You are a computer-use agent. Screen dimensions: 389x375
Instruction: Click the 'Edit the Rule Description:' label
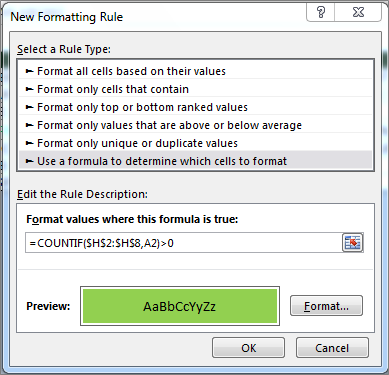pos(82,194)
